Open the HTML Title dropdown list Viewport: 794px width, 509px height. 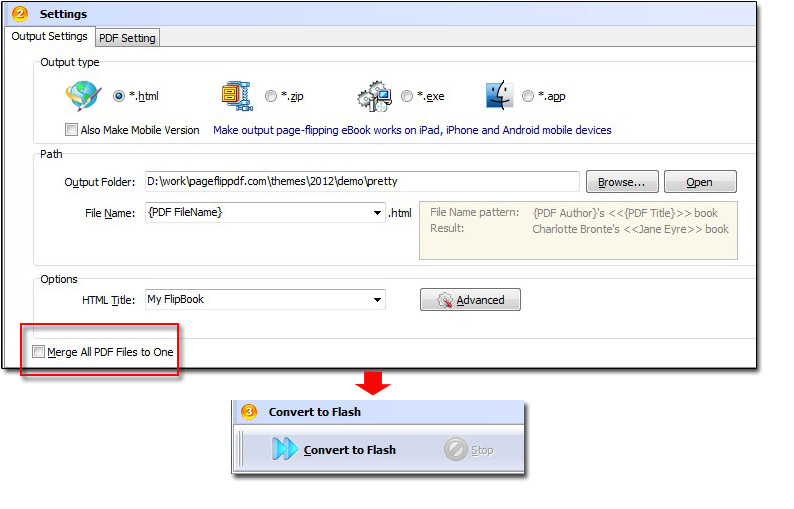pyautogui.click(x=378, y=300)
